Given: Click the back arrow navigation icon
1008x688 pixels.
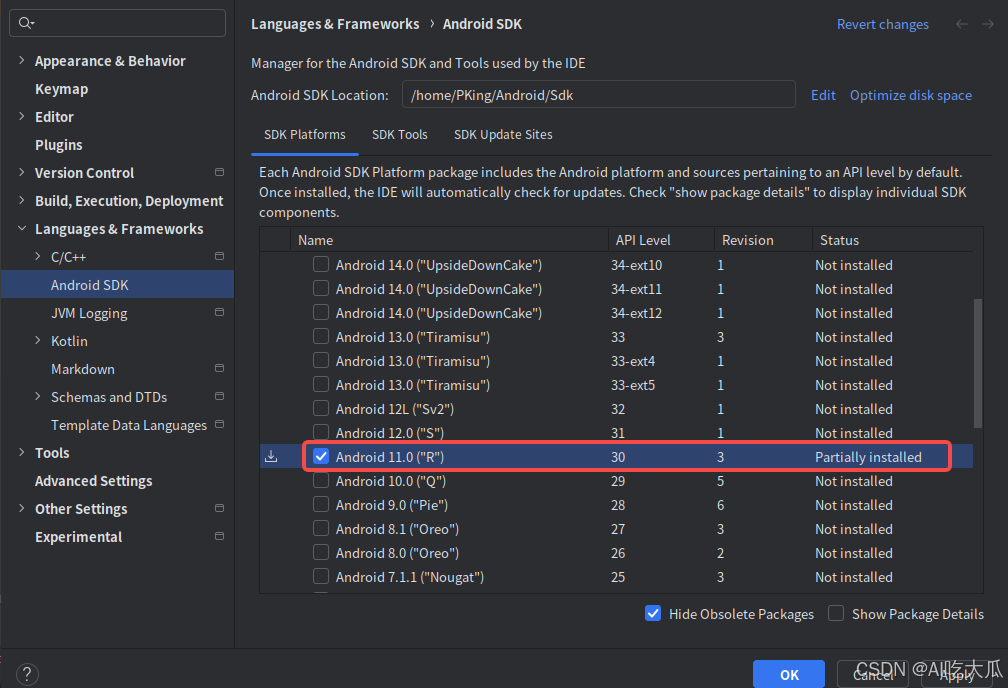Looking at the screenshot, I should point(962,24).
